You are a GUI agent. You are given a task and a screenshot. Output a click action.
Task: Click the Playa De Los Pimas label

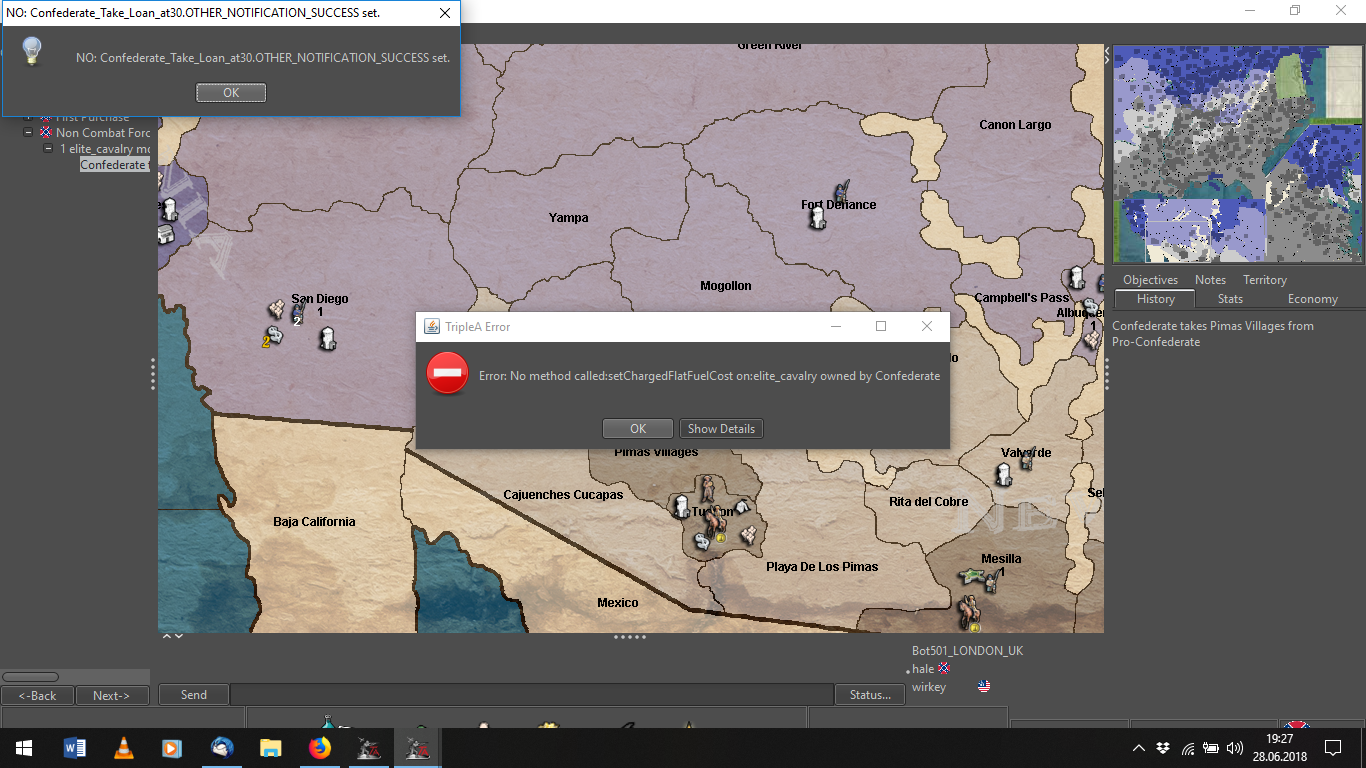click(822, 566)
